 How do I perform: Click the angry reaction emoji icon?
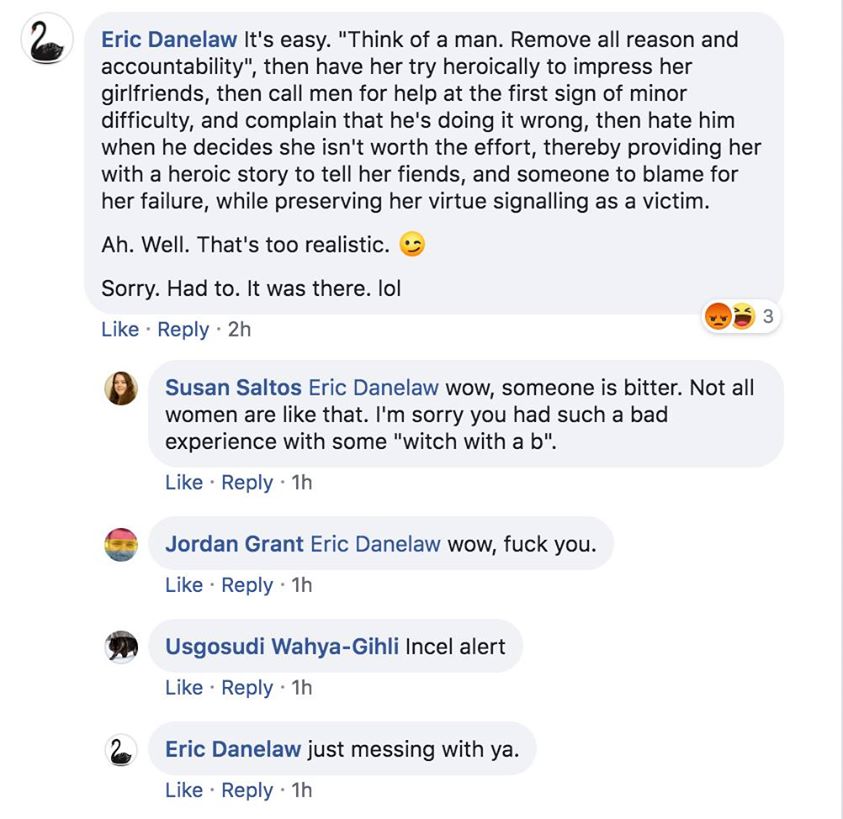[x=718, y=318]
